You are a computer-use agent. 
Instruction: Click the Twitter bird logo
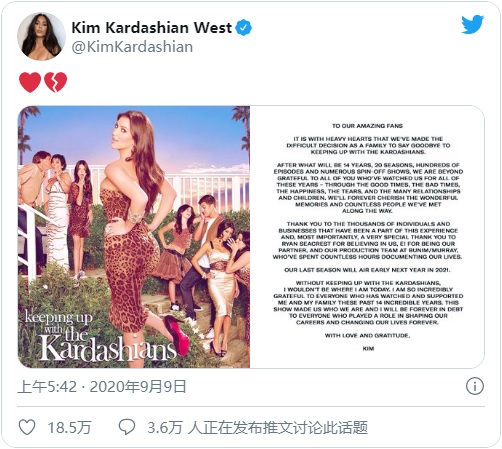point(472,24)
